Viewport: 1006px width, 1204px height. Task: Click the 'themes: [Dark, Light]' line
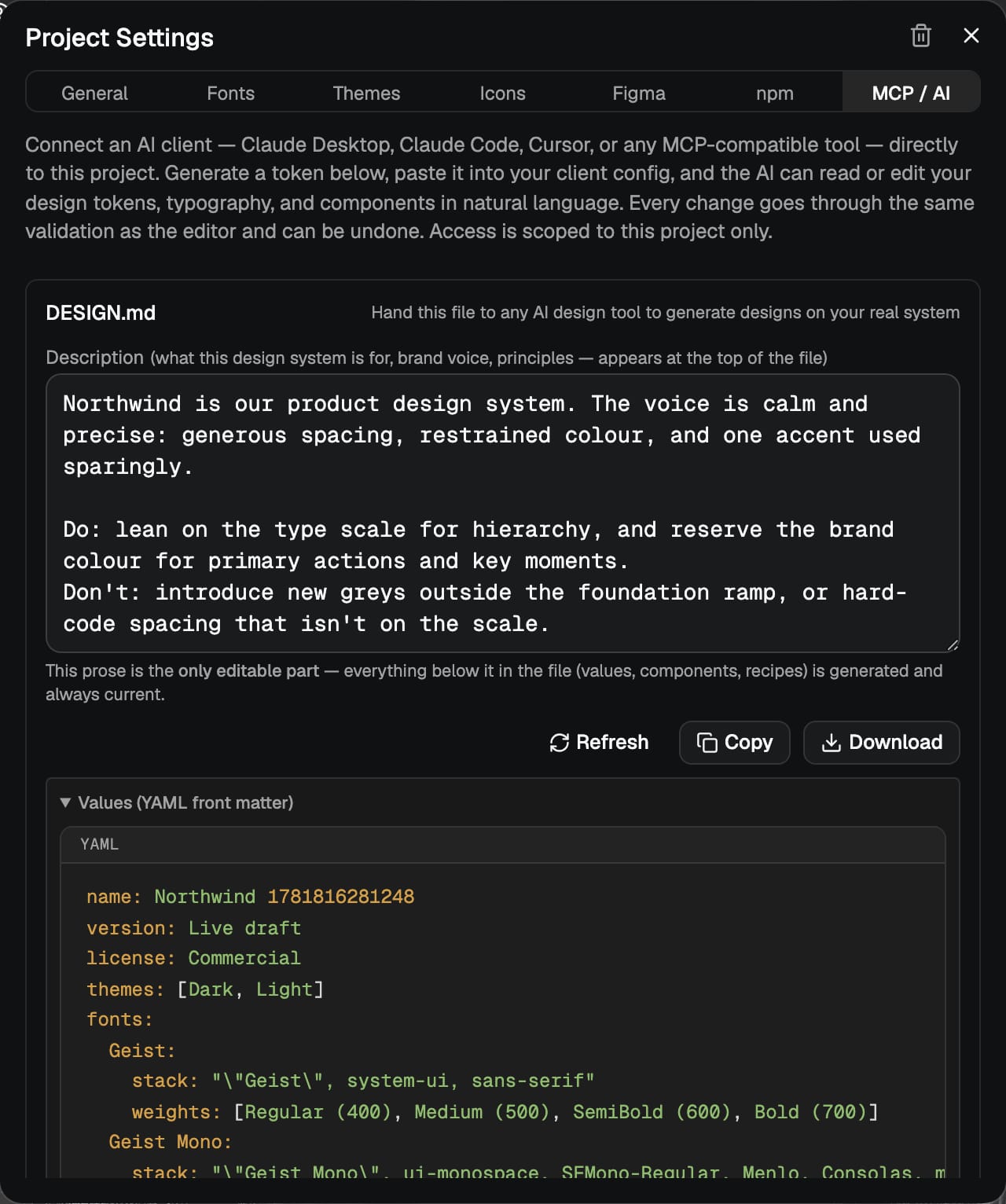pyautogui.click(x=205, y=989)
